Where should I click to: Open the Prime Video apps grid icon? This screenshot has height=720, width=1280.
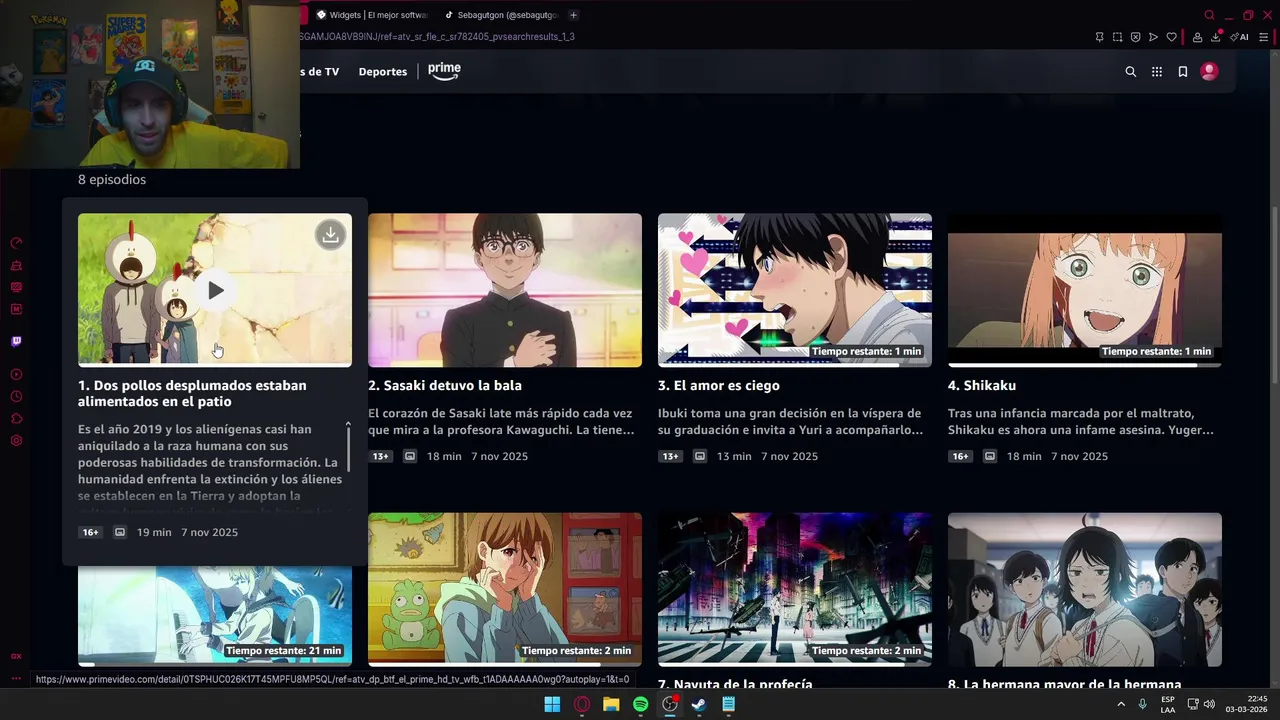click(x=1157, y=72)
